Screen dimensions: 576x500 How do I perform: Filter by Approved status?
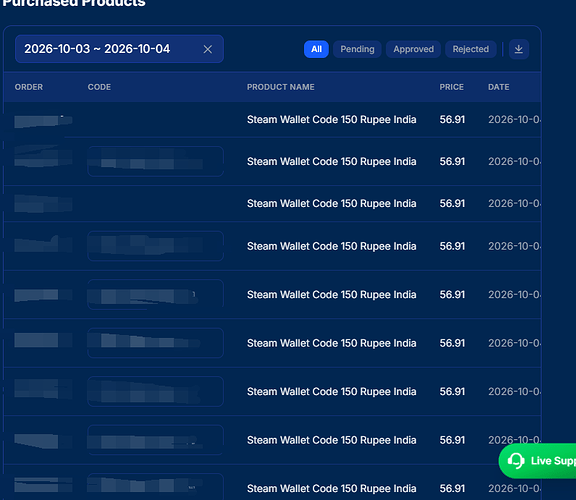coord(413,49)
